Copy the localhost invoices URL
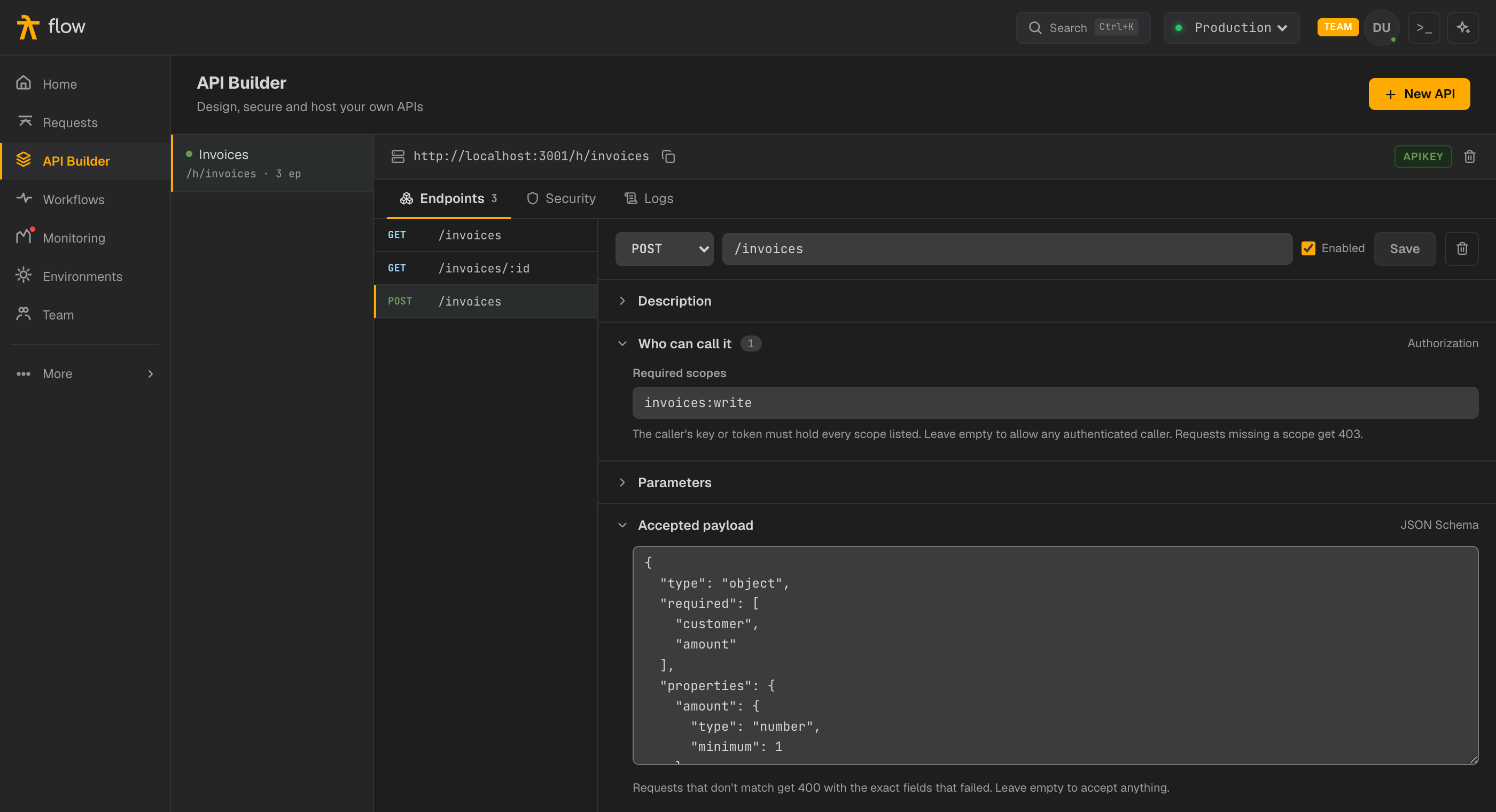Image resolution: width=1496 pixels, height=812 pixels. (x=668, y=156)
